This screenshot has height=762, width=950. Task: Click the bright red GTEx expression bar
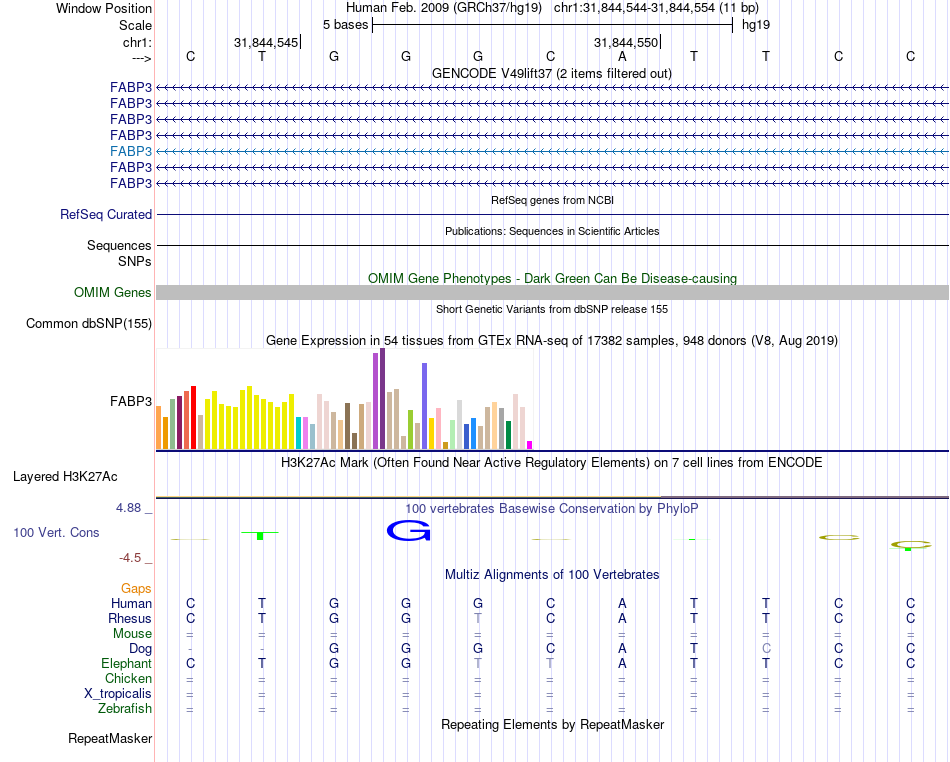[193, 417]
